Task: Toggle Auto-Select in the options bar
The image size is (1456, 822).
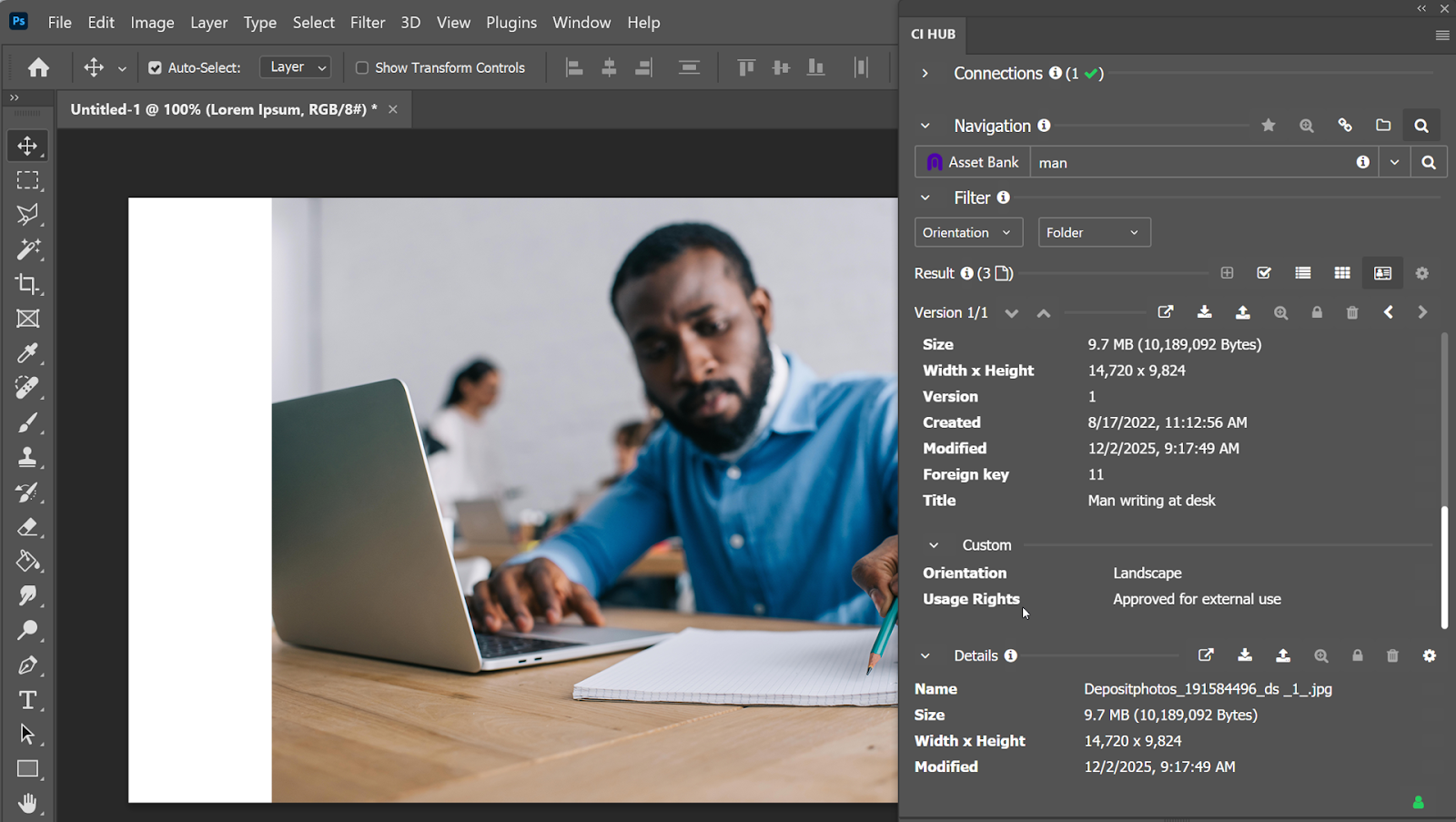Action: point(155,67)
